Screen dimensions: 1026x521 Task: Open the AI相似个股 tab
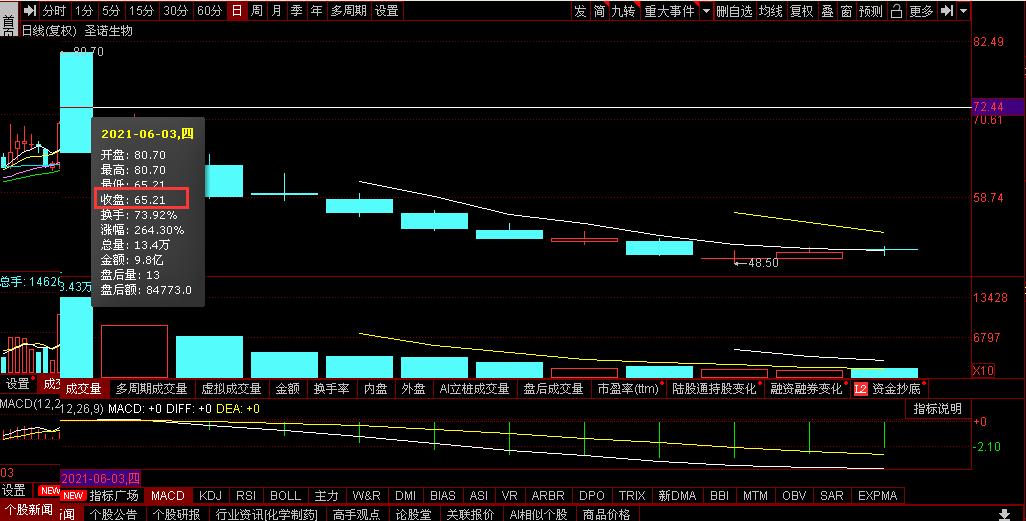(x=538, y=514)
